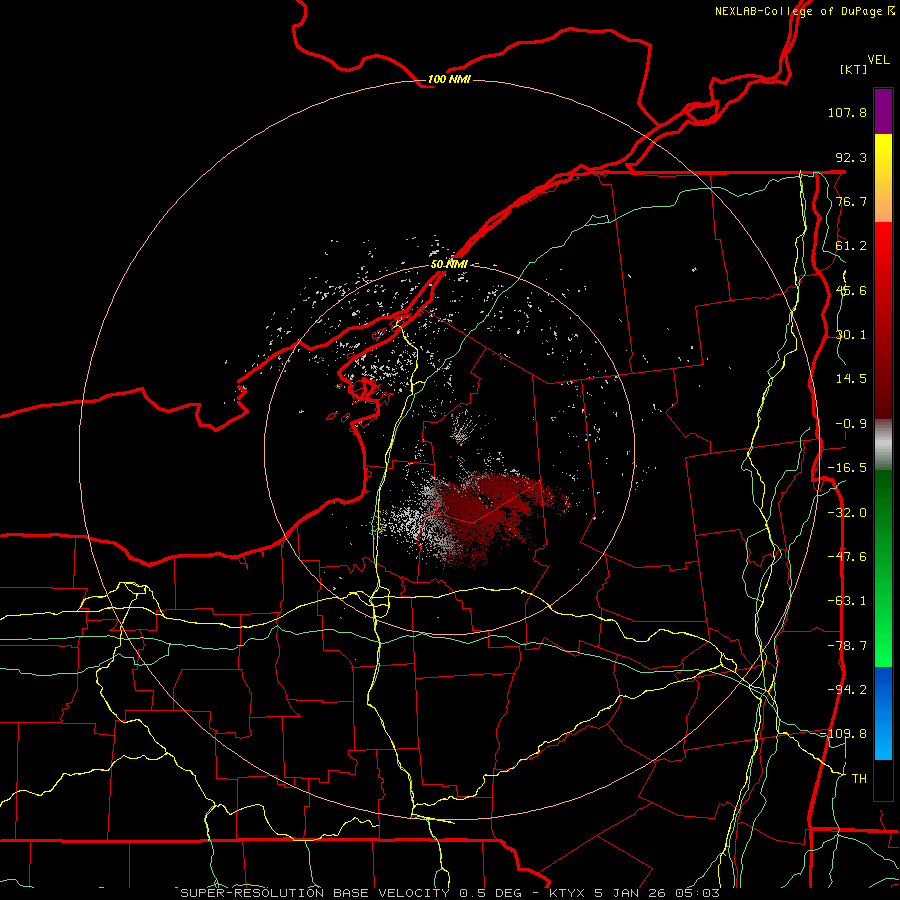Click the VEL legend title
This screenshot has width=900, height=900.
878,59
